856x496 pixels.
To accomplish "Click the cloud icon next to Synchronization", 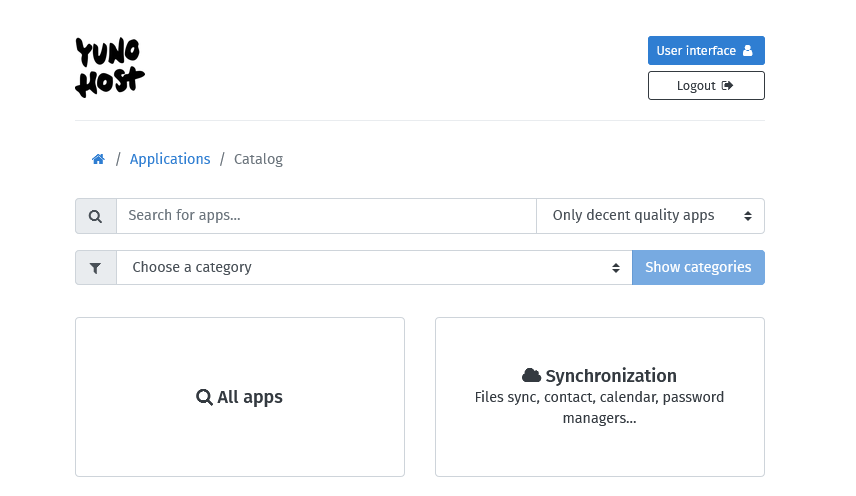I will [x=531, y=375].
